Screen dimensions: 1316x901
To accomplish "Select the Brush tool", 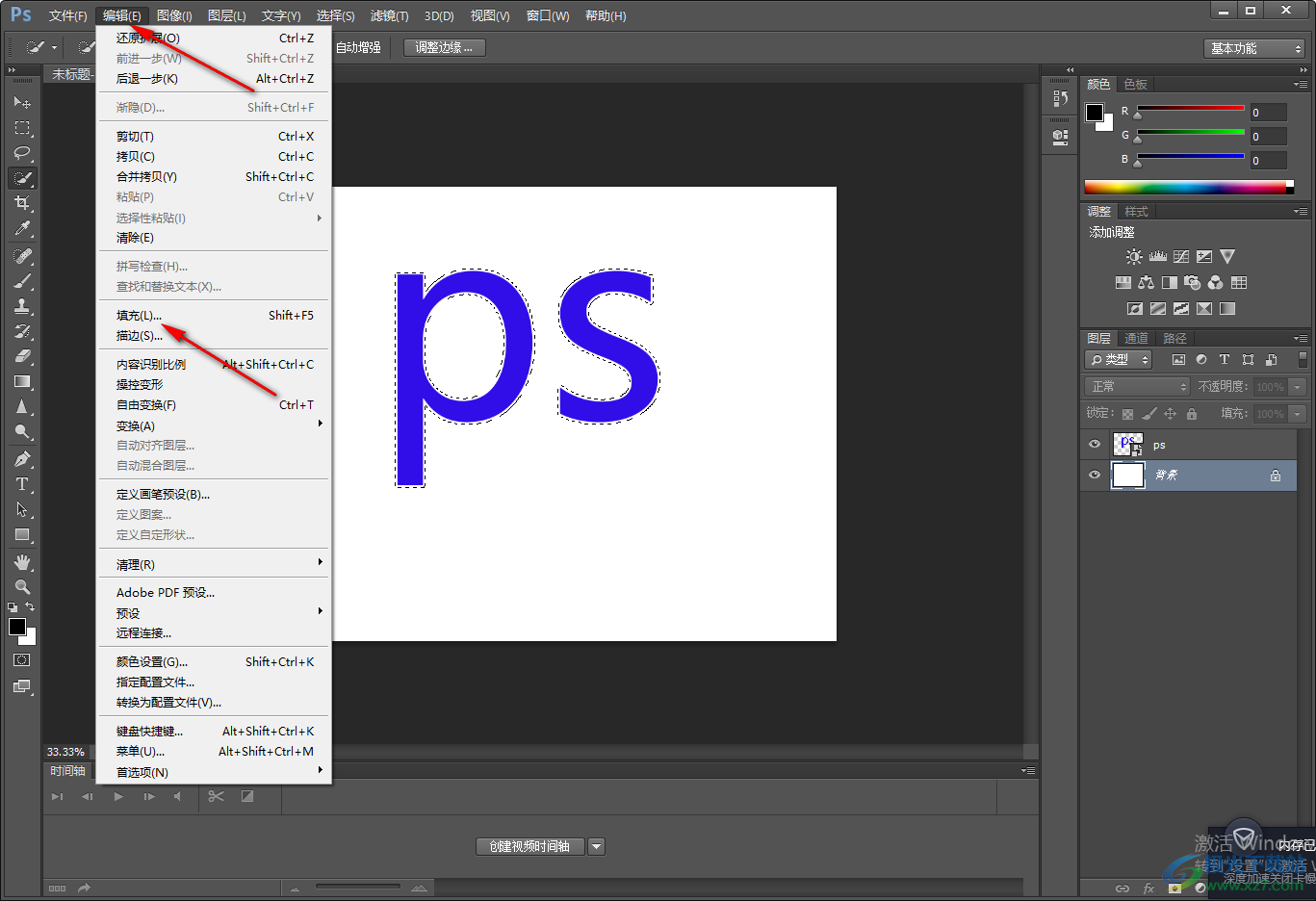I will (22, 281).
